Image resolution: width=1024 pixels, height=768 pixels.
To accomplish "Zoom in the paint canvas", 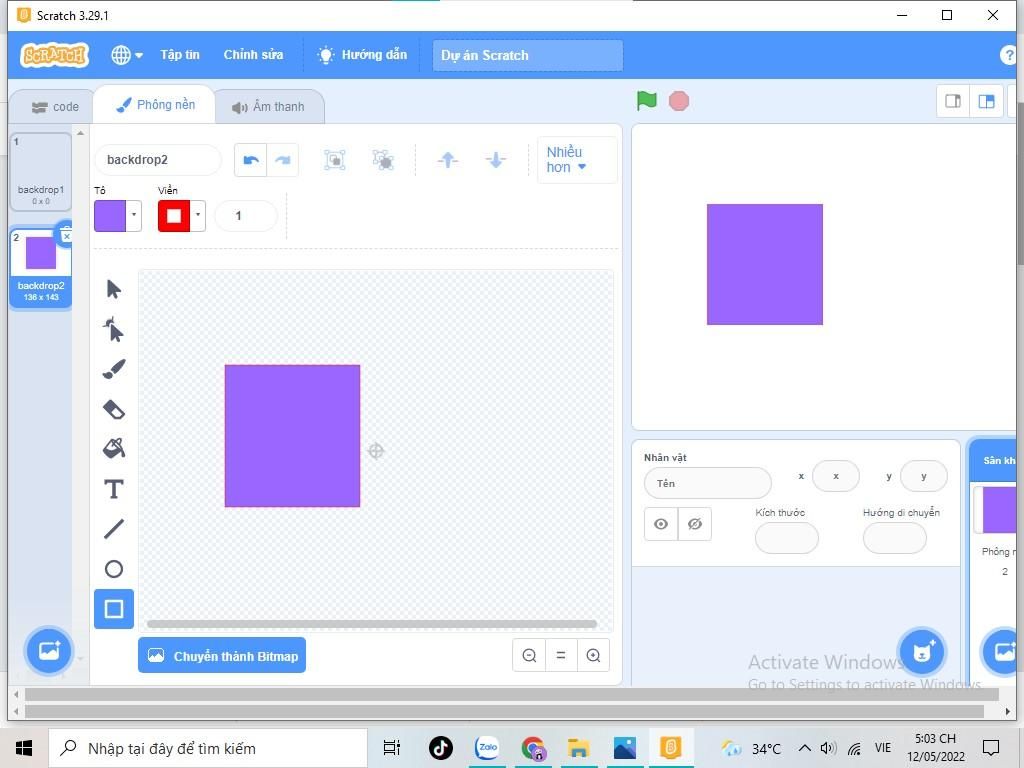I will click(593, 655).
